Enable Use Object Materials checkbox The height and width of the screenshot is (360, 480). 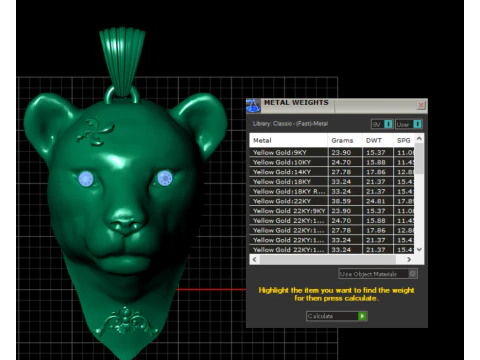412,274
